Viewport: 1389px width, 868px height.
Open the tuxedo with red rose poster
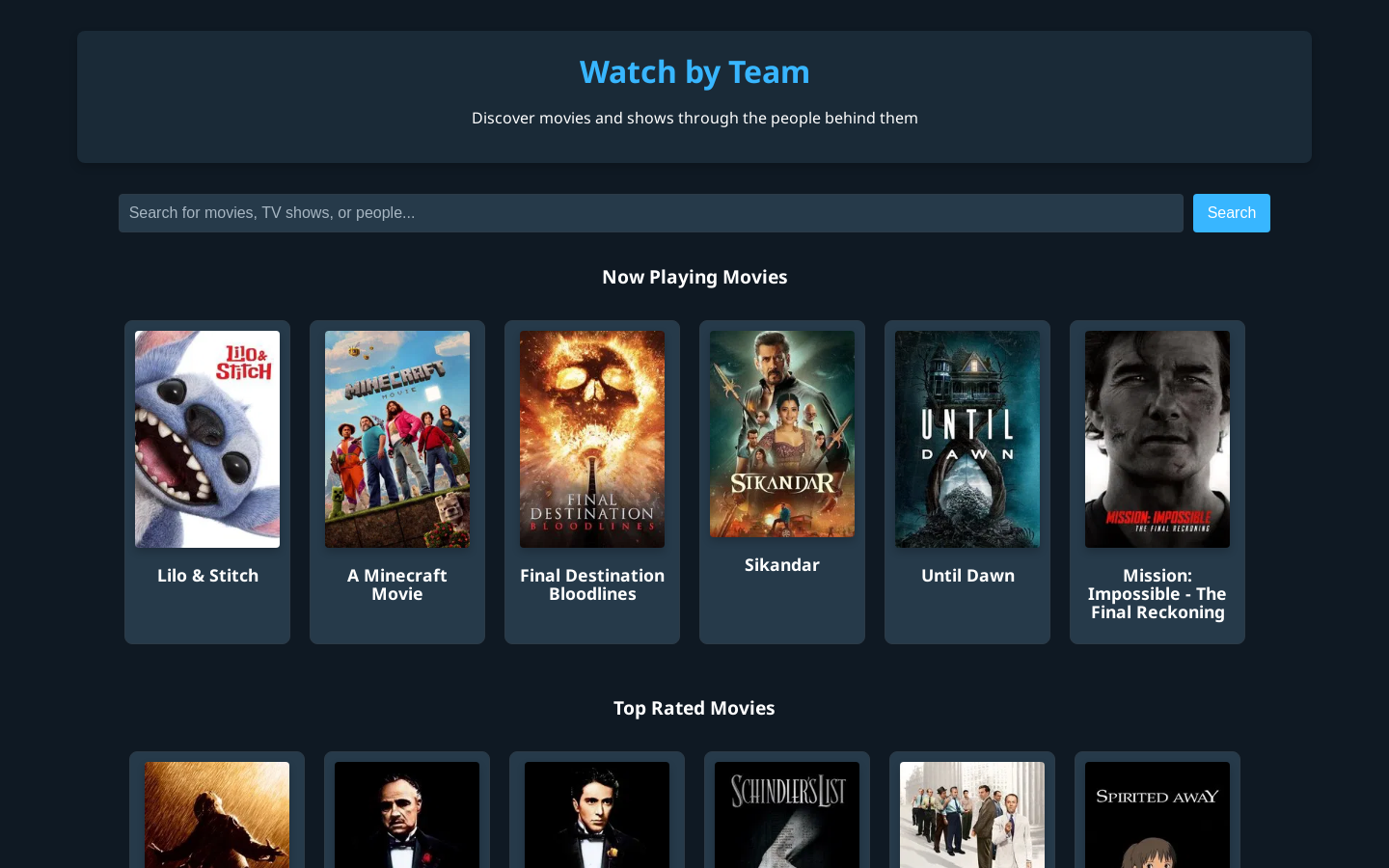tap(407, 815)
